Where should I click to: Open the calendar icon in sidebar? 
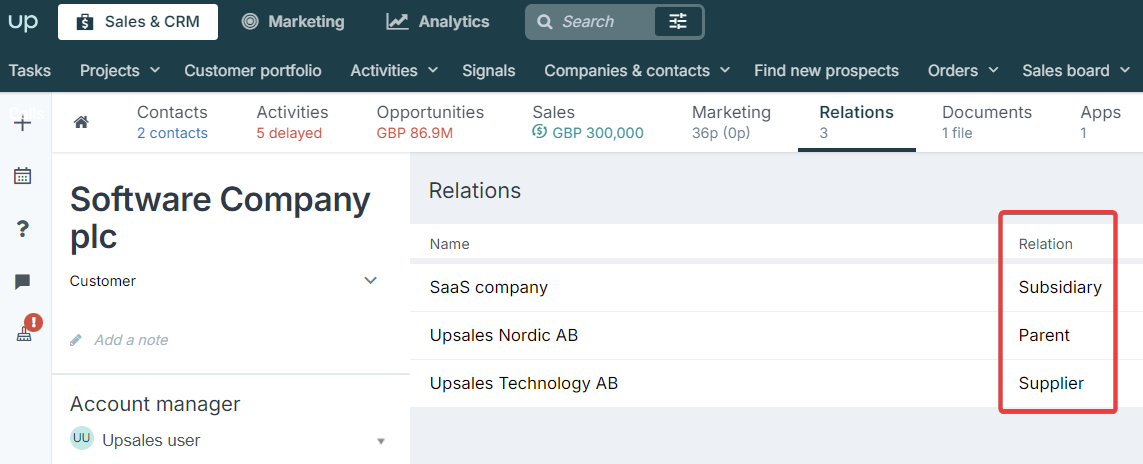[x=23, y=176]
